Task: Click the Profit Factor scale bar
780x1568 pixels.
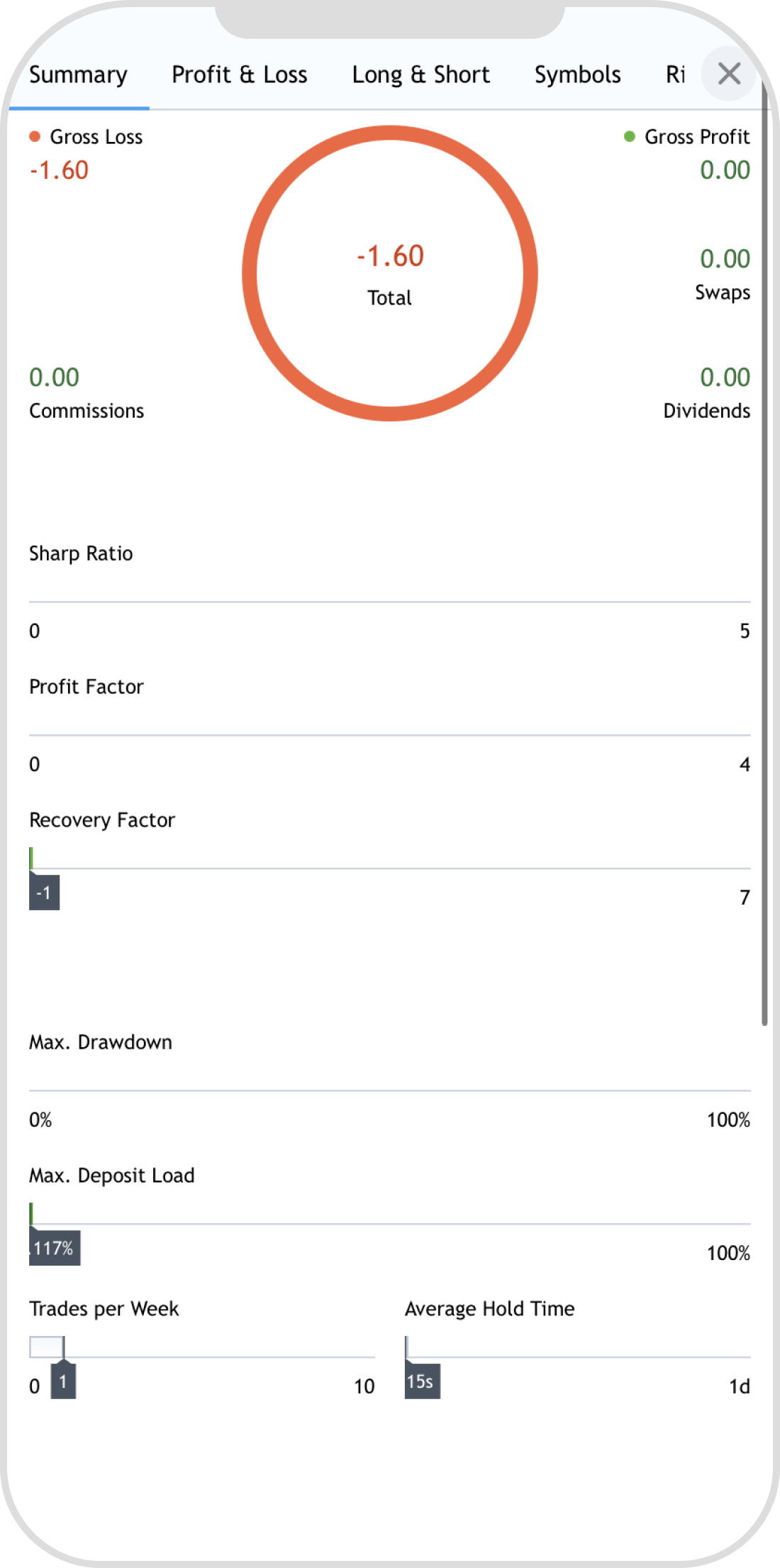Action: coord(390,735)
